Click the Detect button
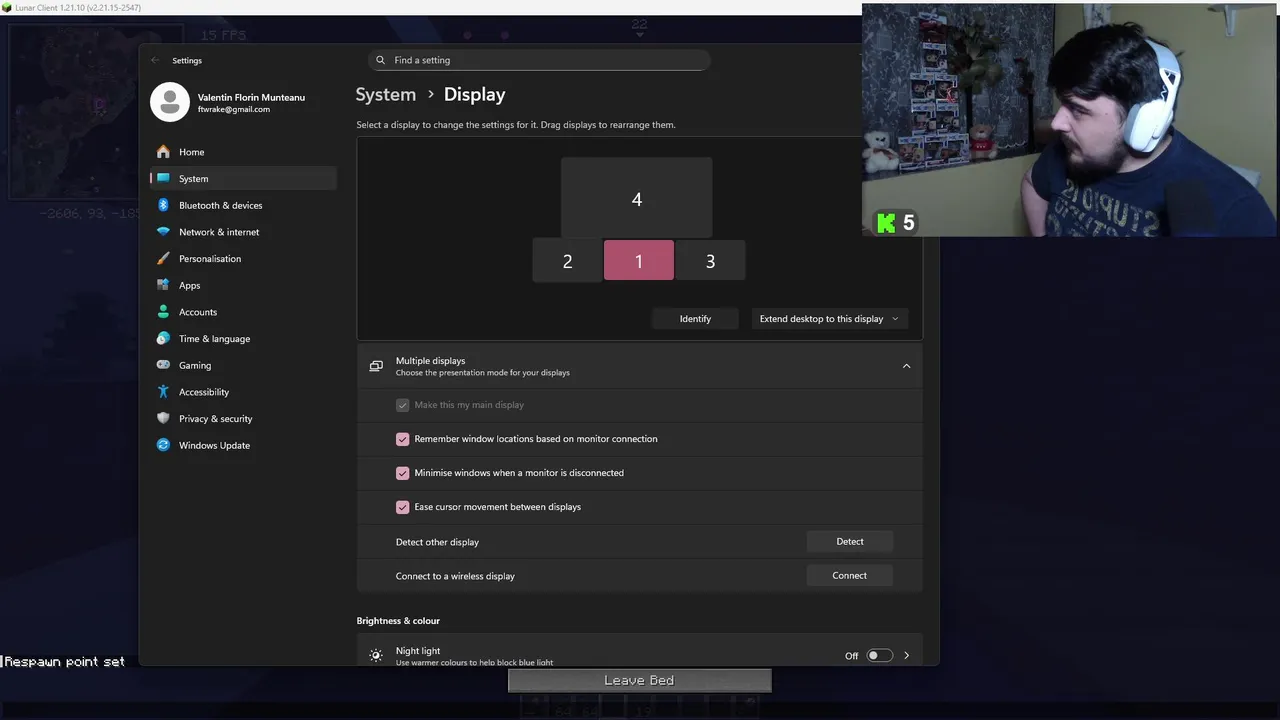1280x720 pixels. pos(849,541)
